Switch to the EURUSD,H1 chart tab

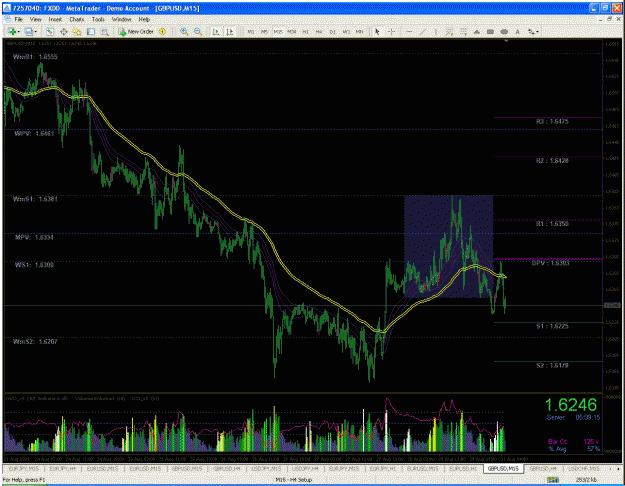pyautogui.click(x=463, y=468)
